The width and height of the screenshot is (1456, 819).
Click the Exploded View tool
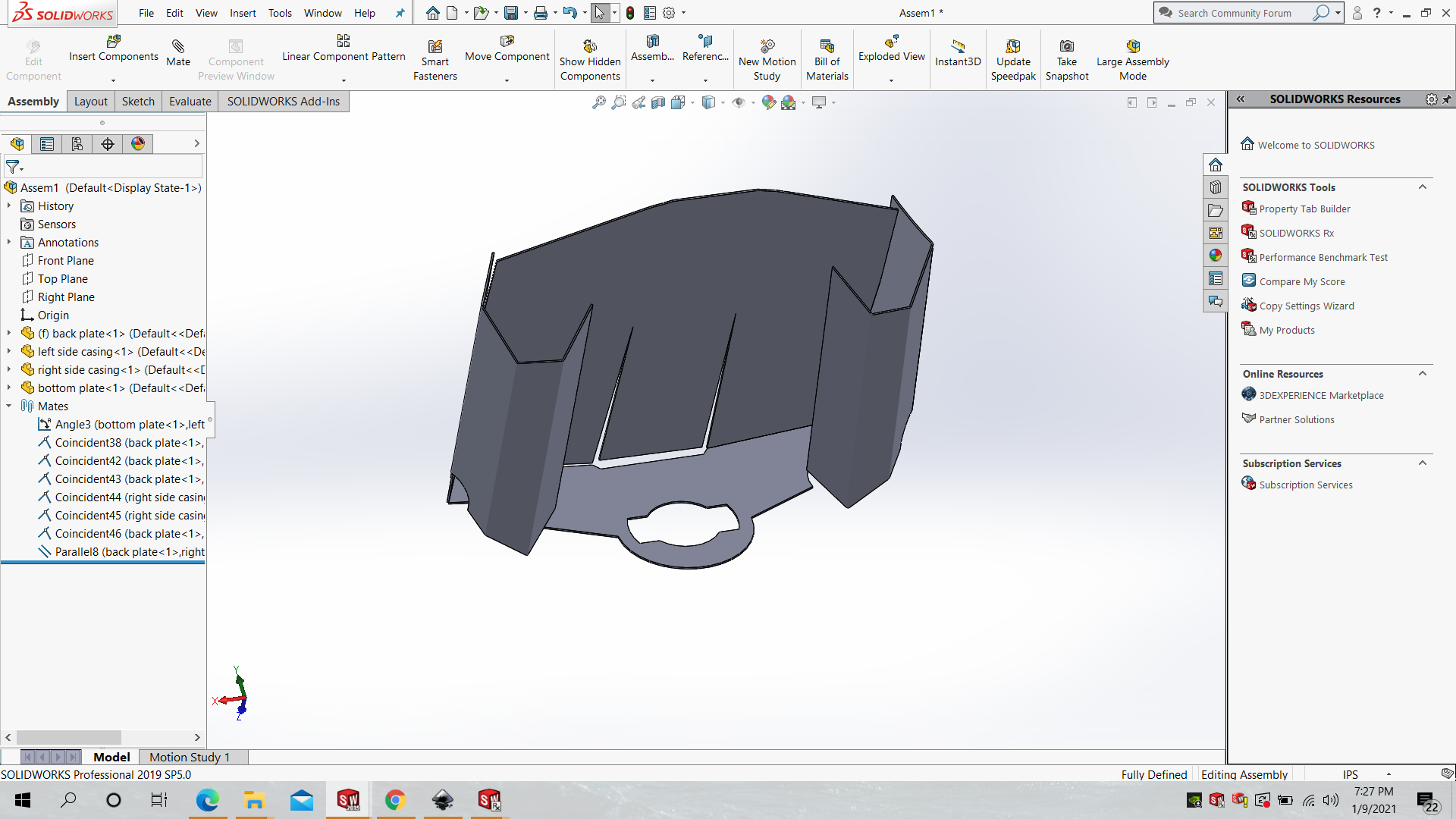click(x=891, y=49)
